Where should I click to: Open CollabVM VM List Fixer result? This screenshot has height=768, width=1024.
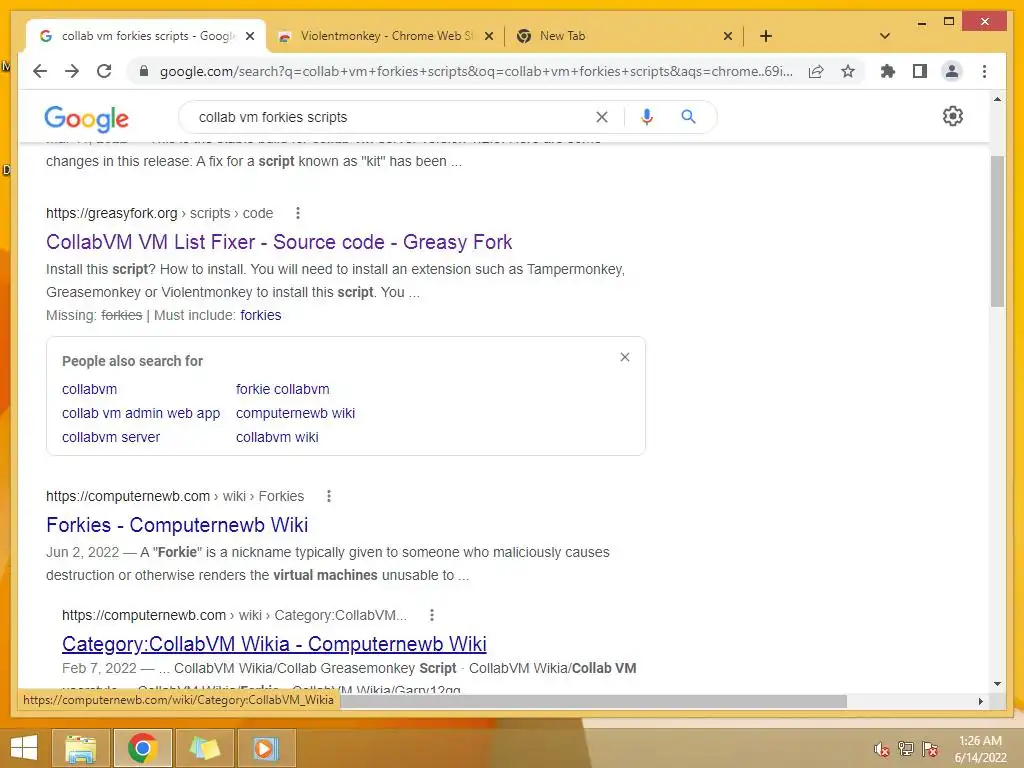pos(279,242)
